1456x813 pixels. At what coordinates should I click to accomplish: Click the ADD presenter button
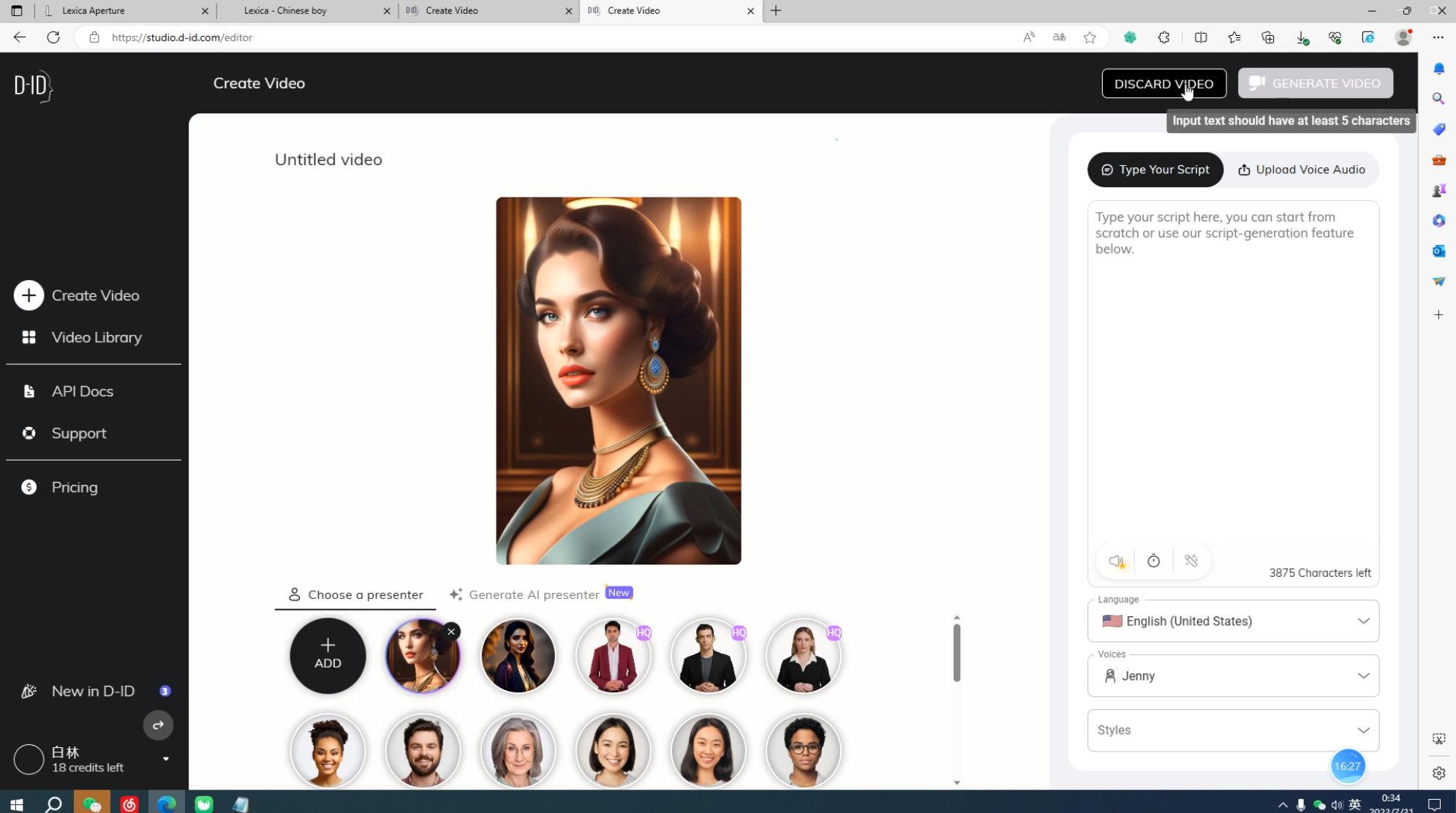point(328,656)
